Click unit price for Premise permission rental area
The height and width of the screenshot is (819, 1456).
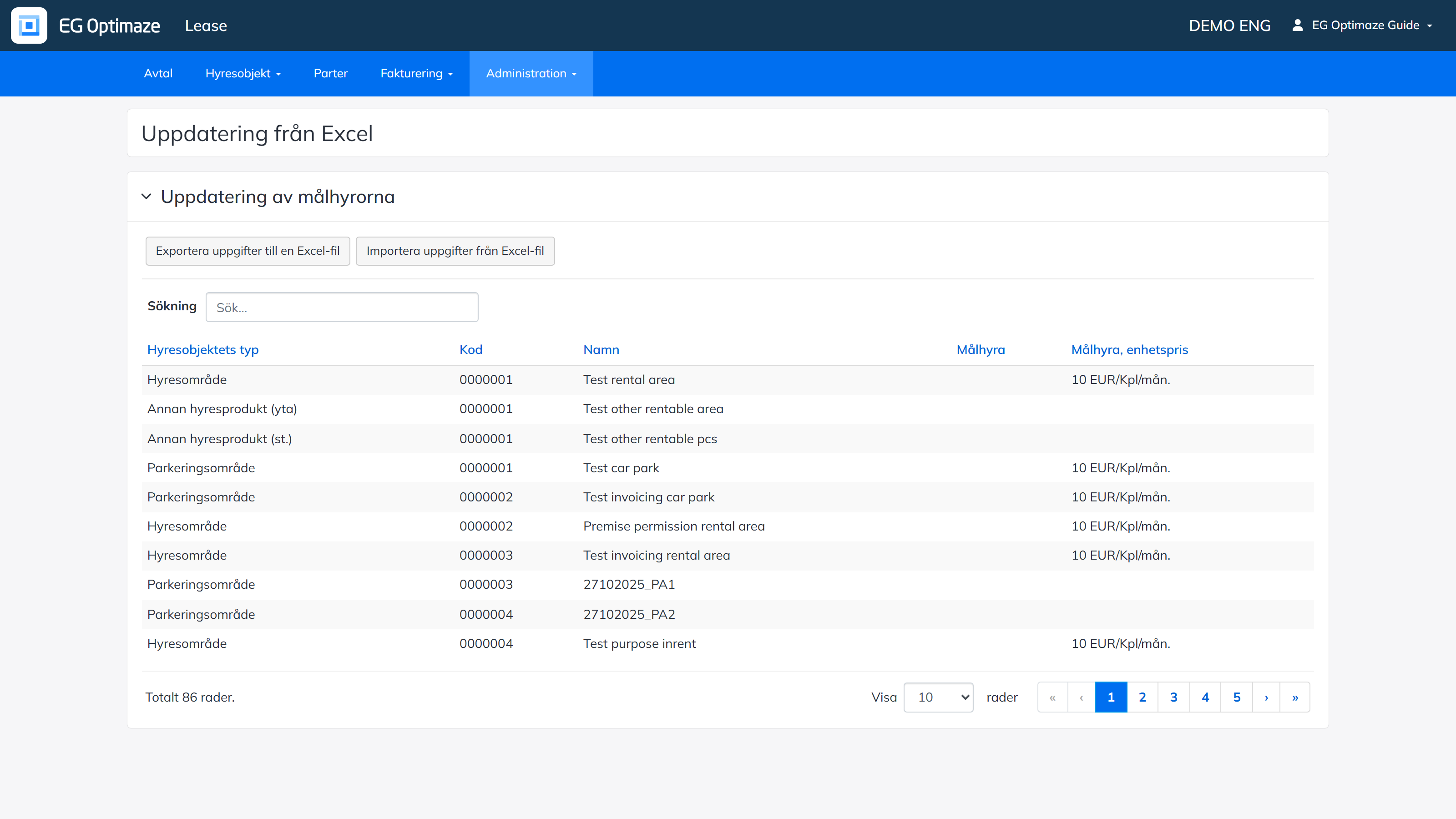click(x=1121, y=526)
